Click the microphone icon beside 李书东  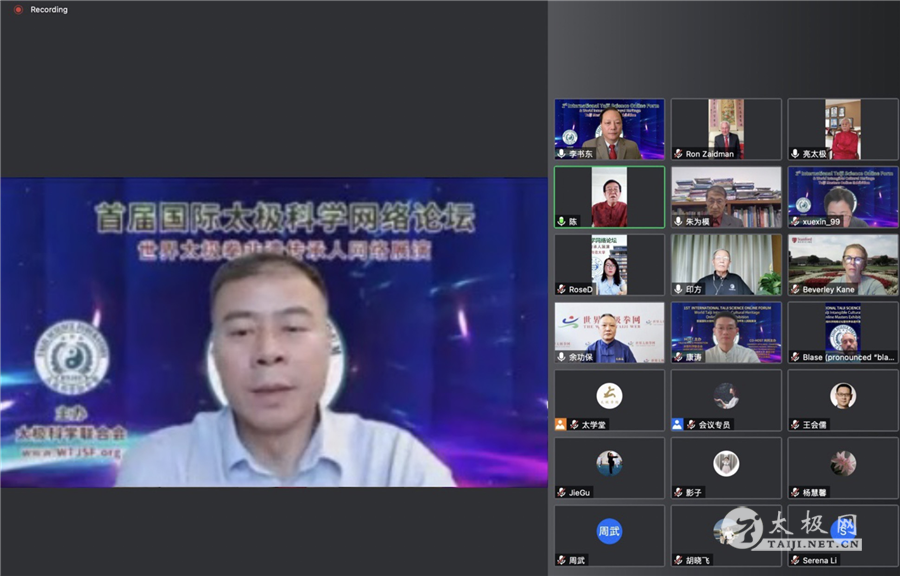[562, 154]
